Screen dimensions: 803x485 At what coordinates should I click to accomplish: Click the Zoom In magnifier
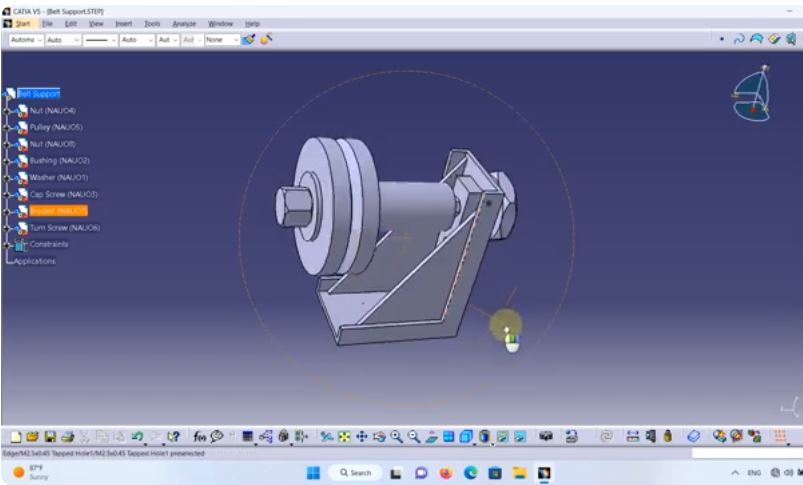tap(396, 436)
